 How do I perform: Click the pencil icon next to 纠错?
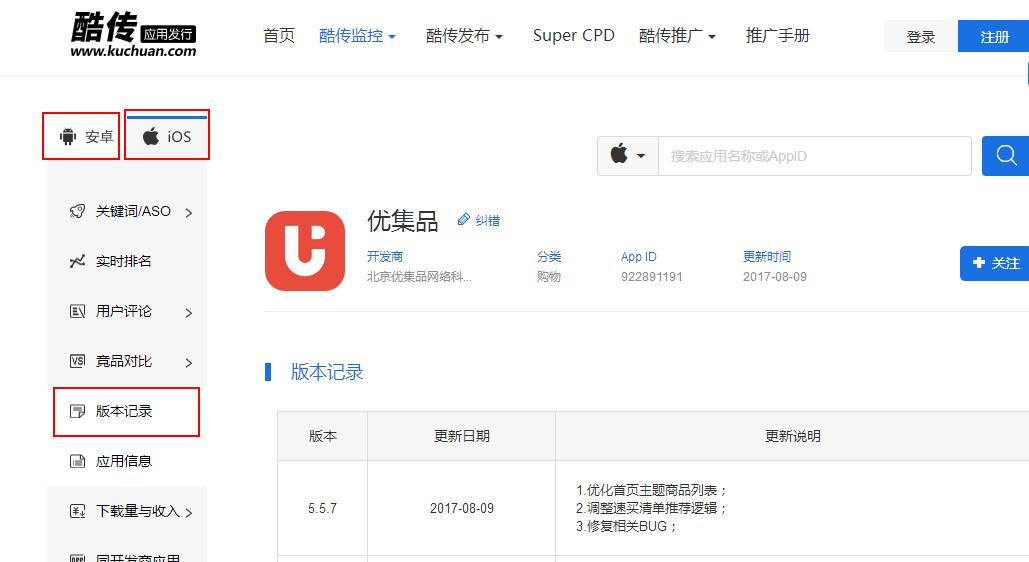[x=464, y=219]
